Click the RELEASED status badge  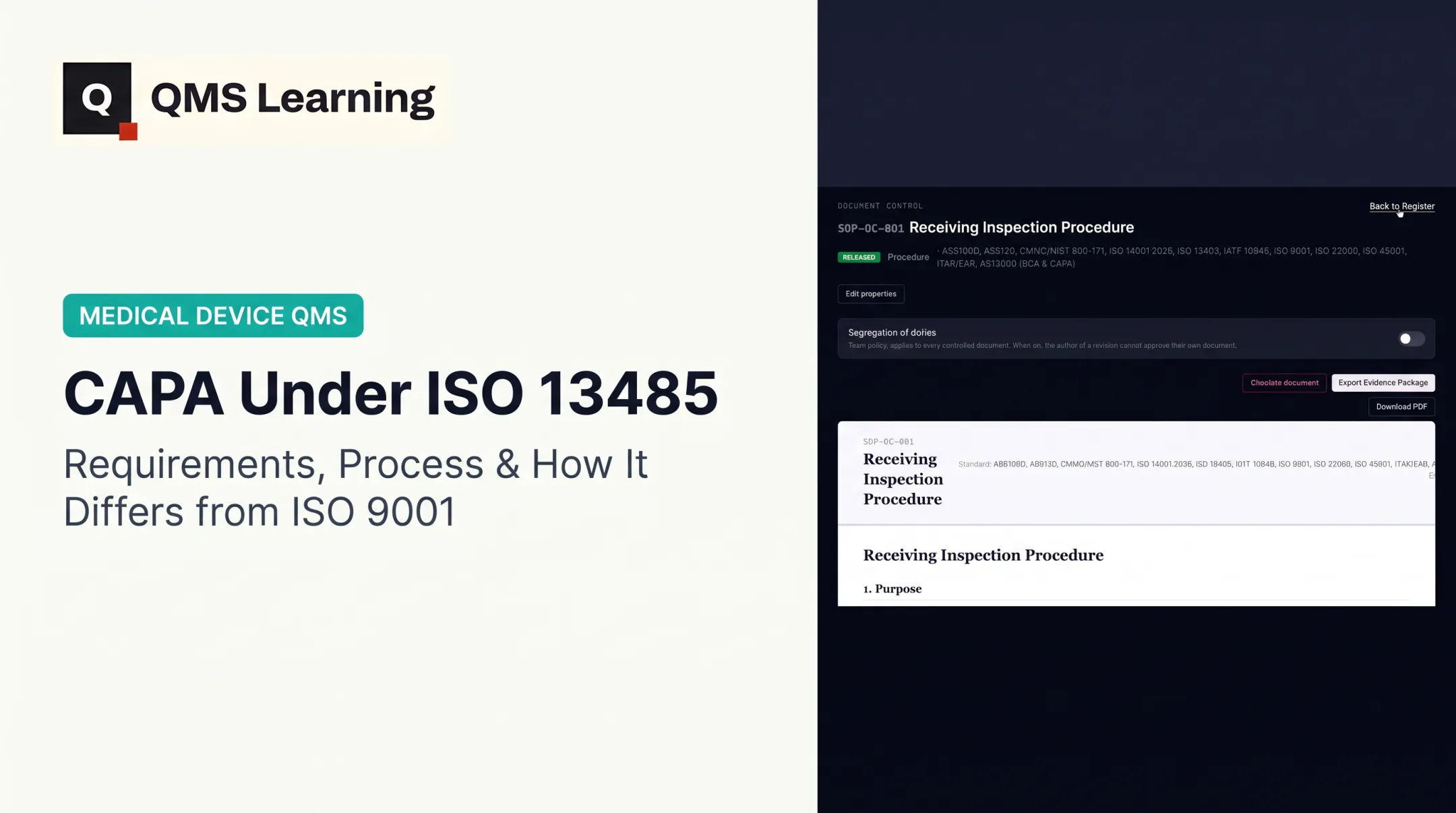tap(858, 258)
